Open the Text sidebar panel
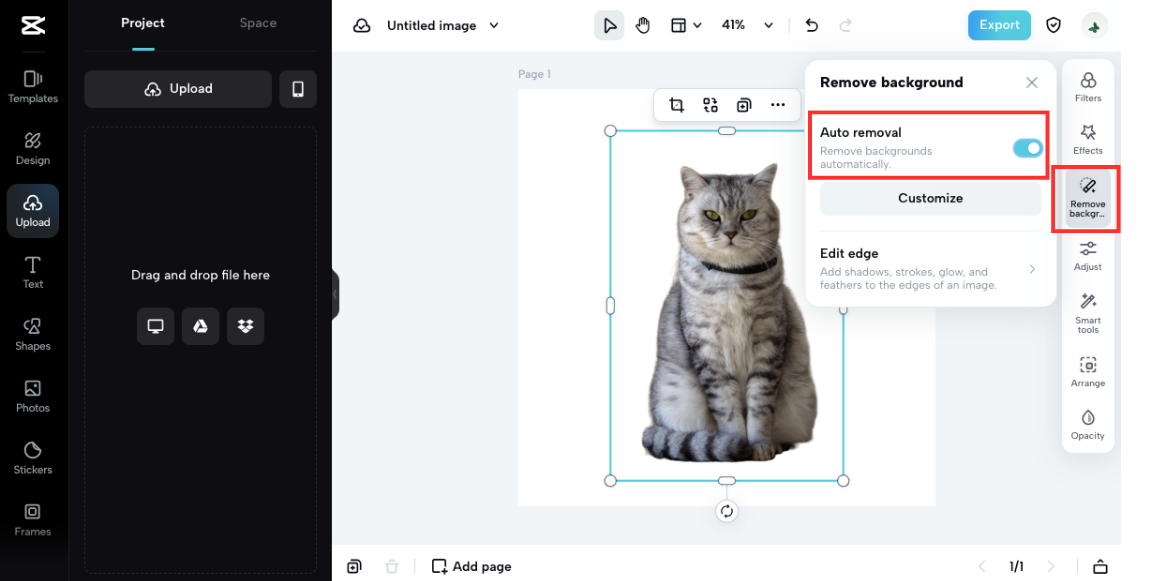Screen dimensions: 1159x581 tap(33, 272)
